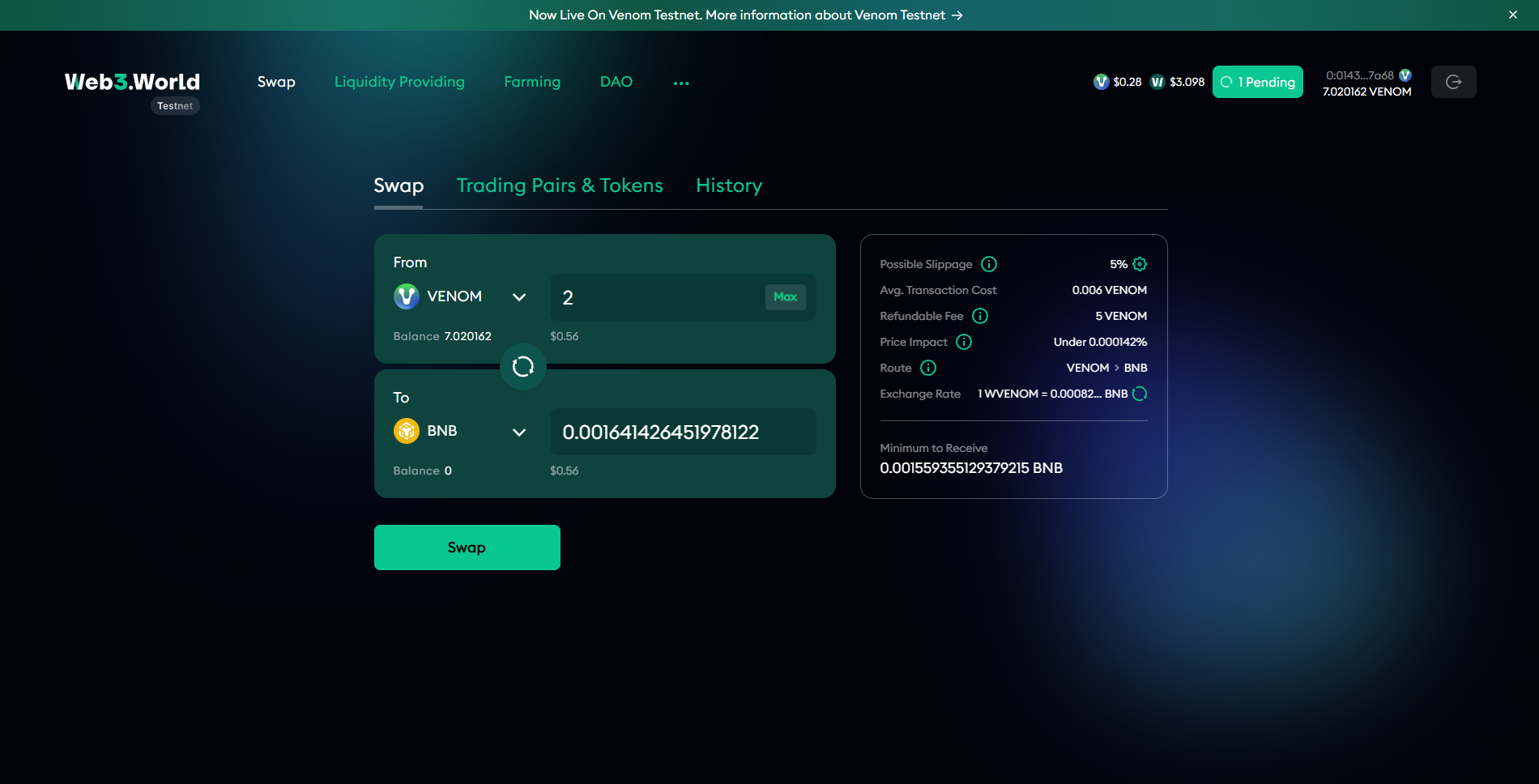Switch to Trading Pairs & Tokens tab
The height and width of the screenshot is (784, 1539).
pos(560,185)
